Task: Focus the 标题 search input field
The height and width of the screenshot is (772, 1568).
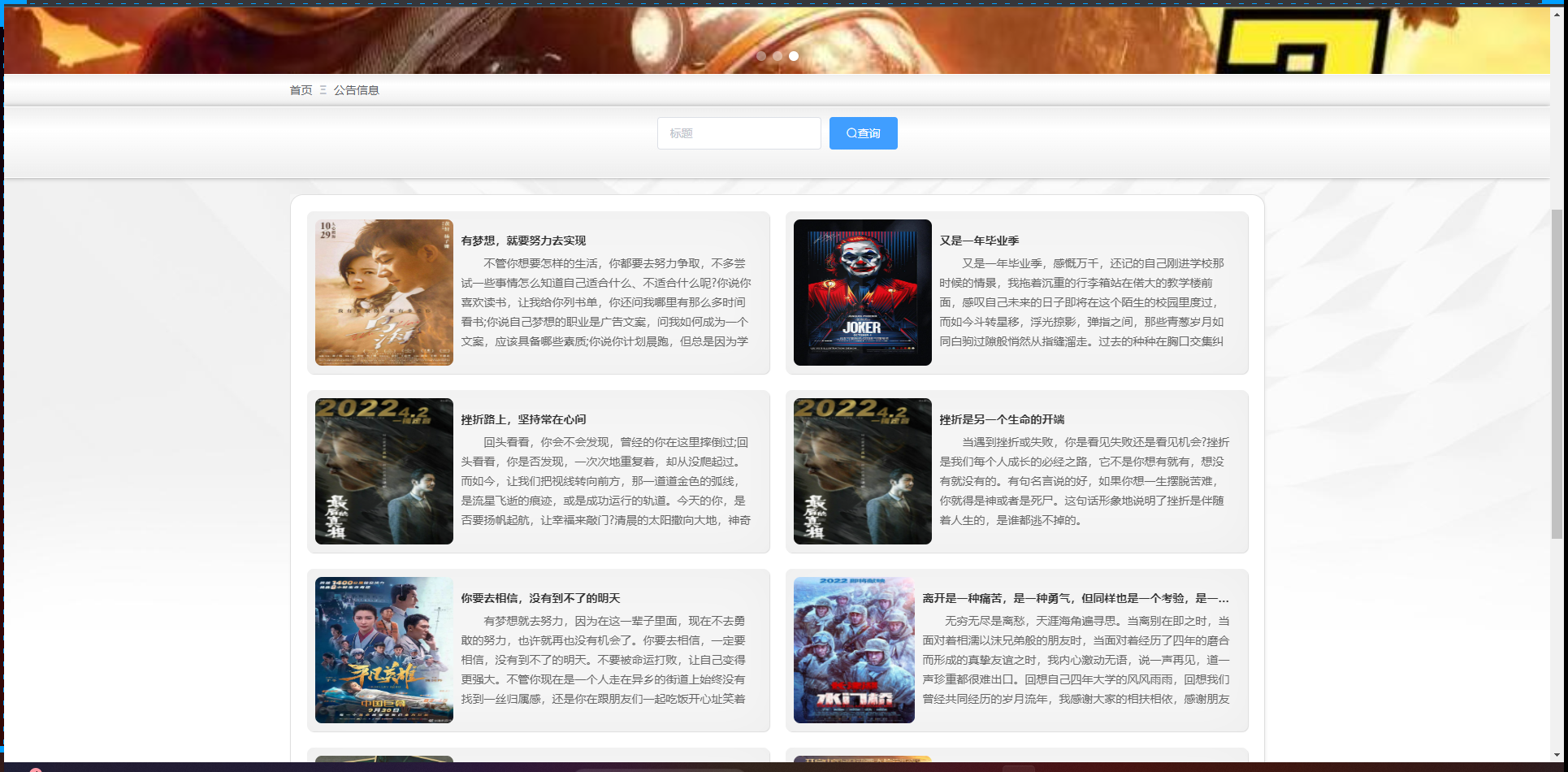Action: tap(739, 133)
